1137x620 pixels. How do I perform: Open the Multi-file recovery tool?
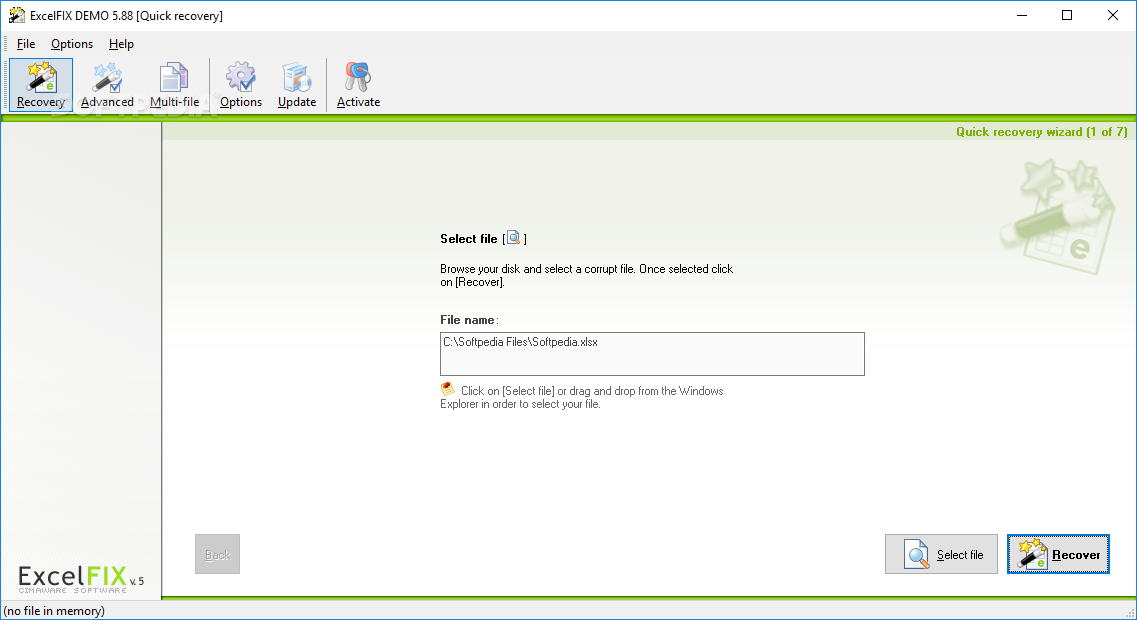(174, 85)
